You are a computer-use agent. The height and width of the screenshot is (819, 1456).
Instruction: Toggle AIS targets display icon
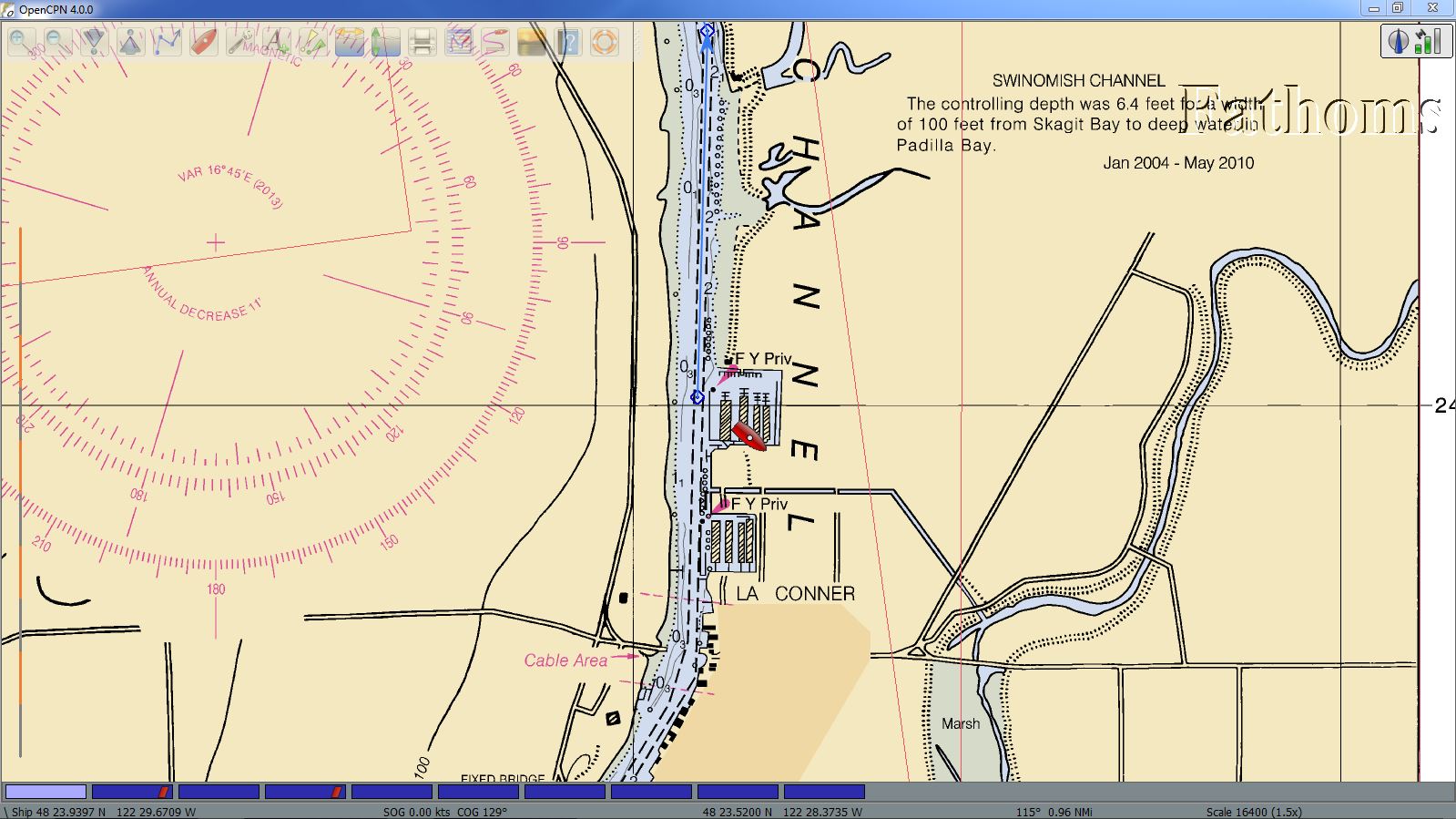tap(312, 42)
